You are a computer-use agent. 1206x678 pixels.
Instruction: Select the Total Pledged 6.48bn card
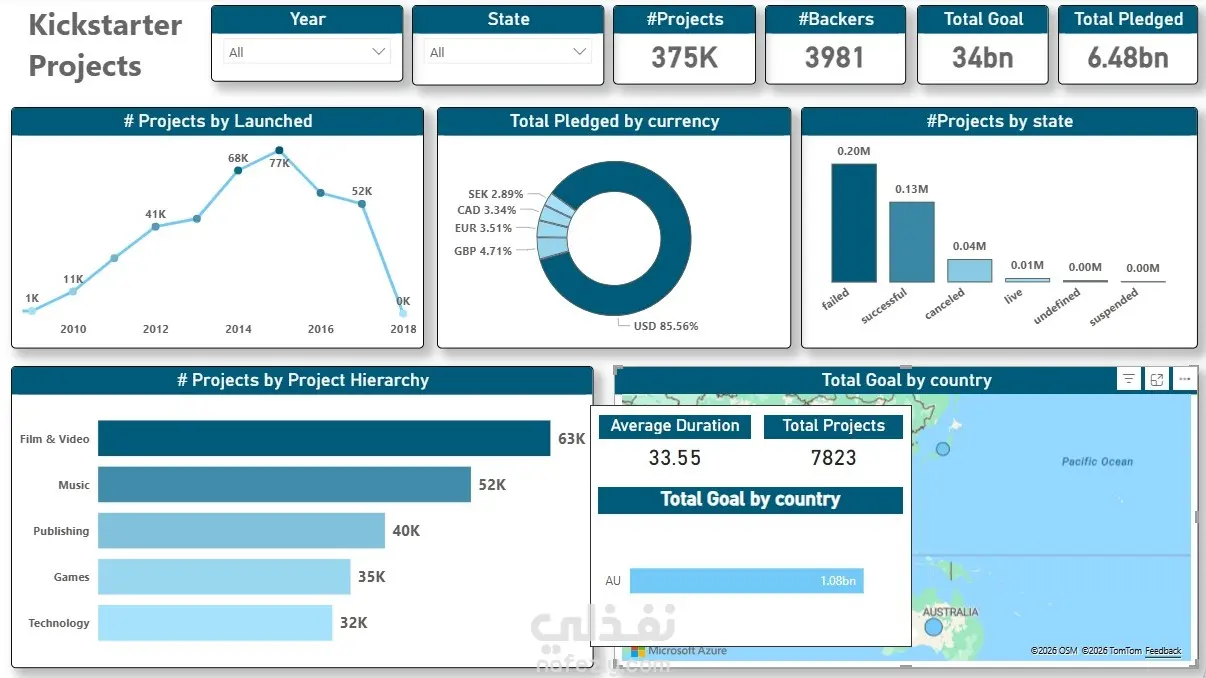(1128, 45)
